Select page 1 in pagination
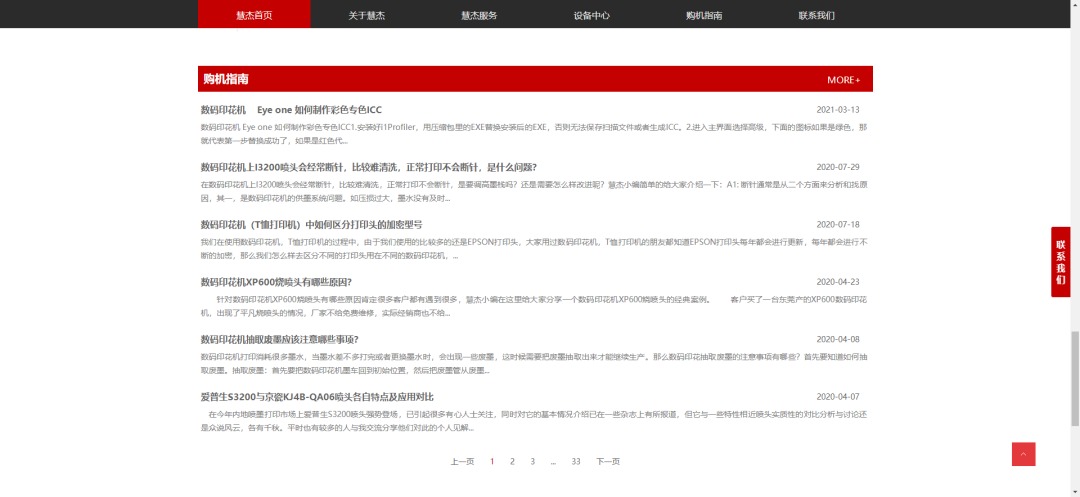 492,462
